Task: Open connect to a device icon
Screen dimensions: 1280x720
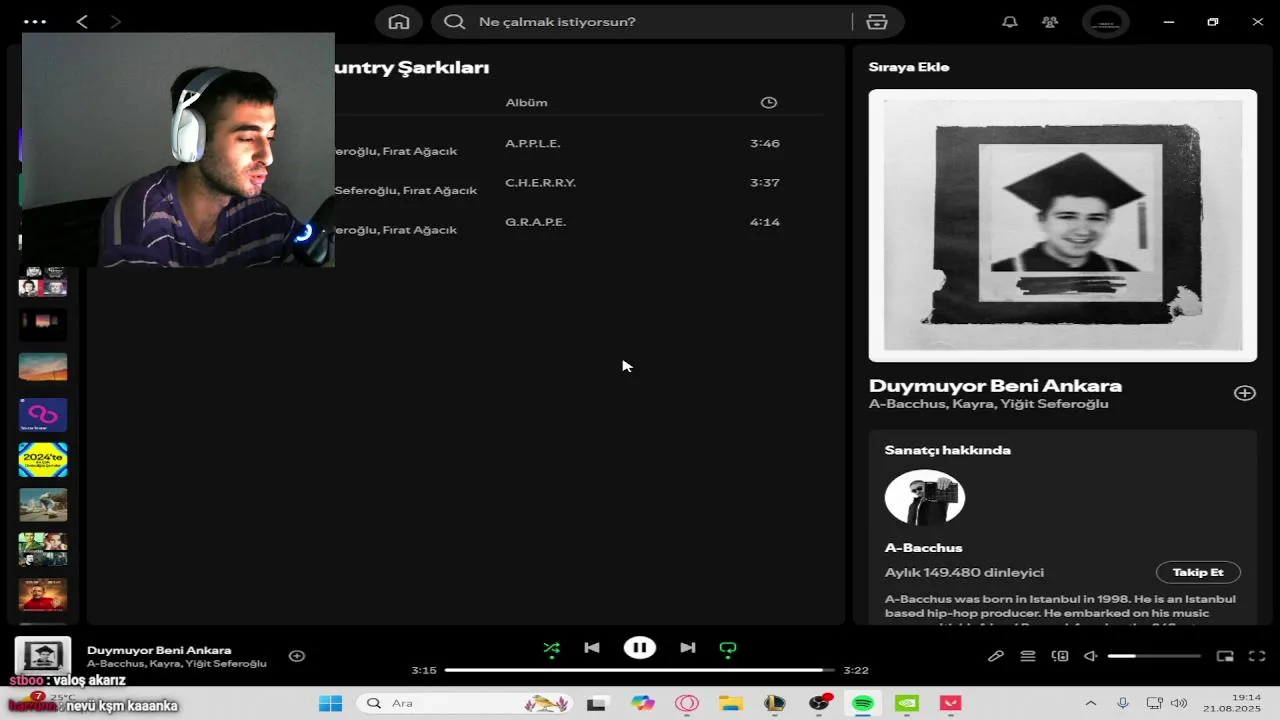Action: [x=1060, y=656]
